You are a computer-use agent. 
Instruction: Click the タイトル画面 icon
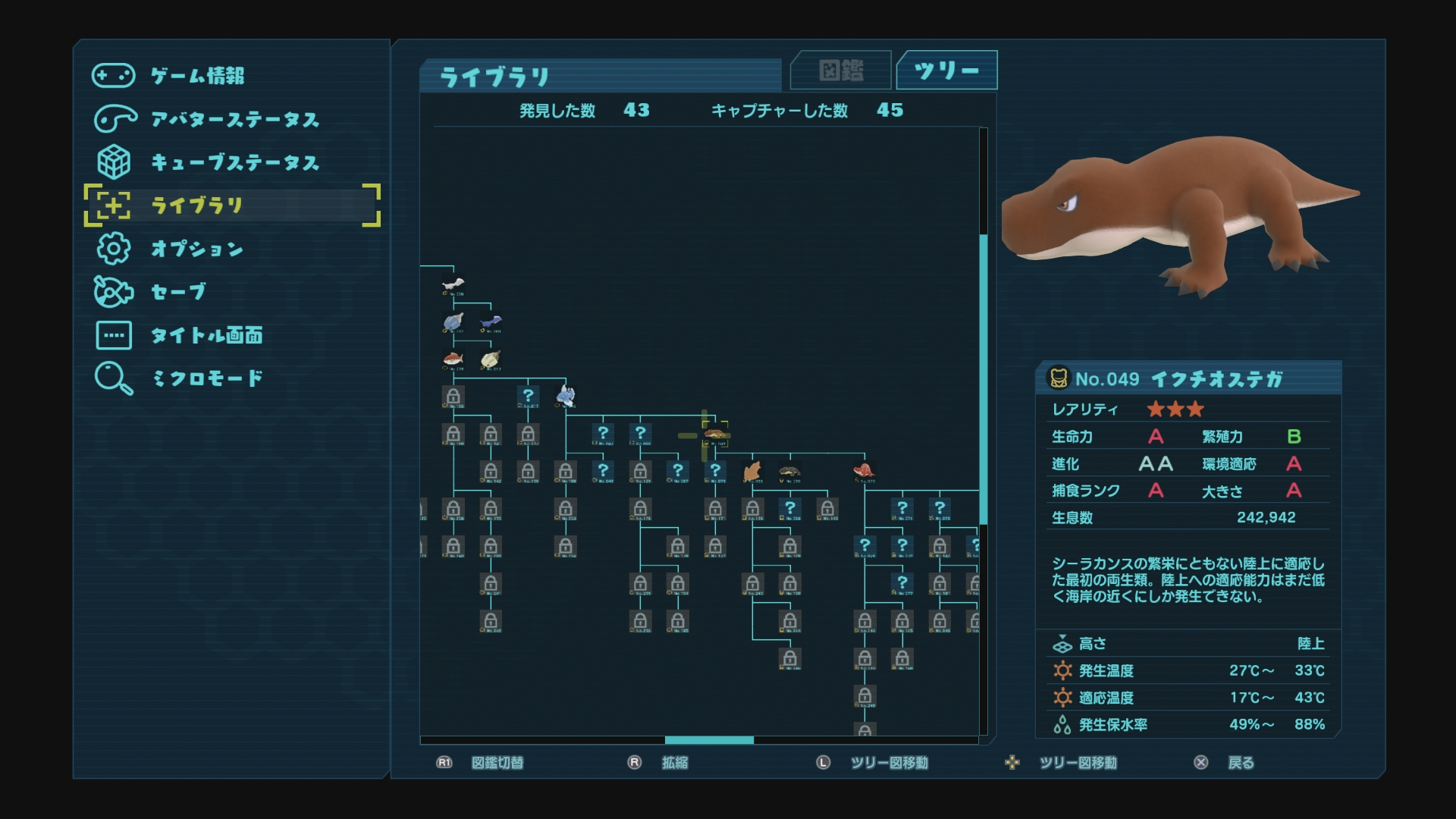(x=114, y=335)
